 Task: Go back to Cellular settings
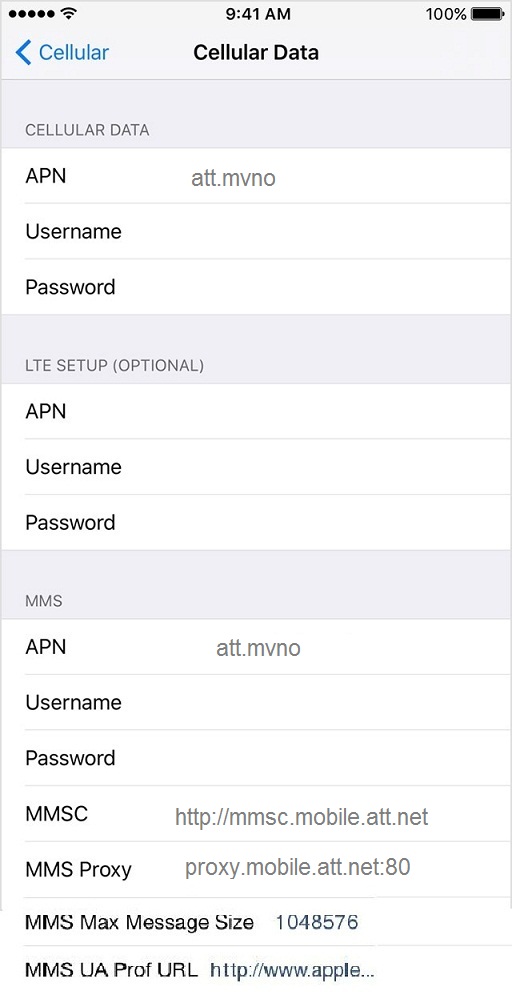62,53
